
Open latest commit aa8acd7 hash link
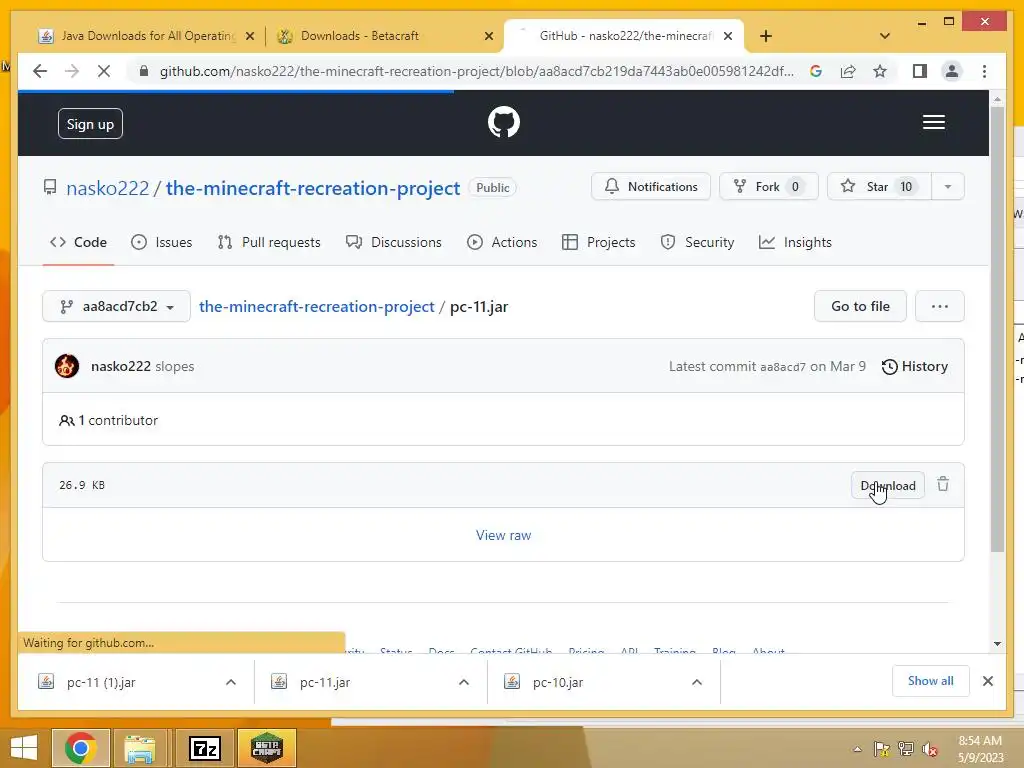pyautogui.click(x=783, y=367)
